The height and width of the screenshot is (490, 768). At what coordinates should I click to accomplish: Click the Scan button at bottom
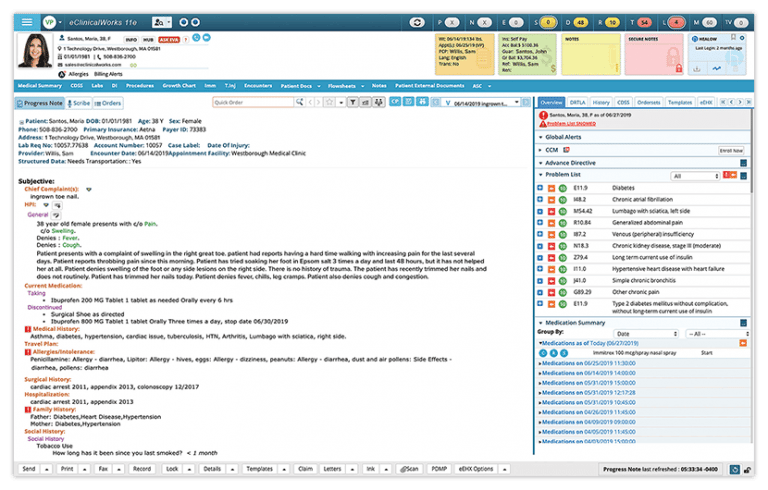[409, 469]
